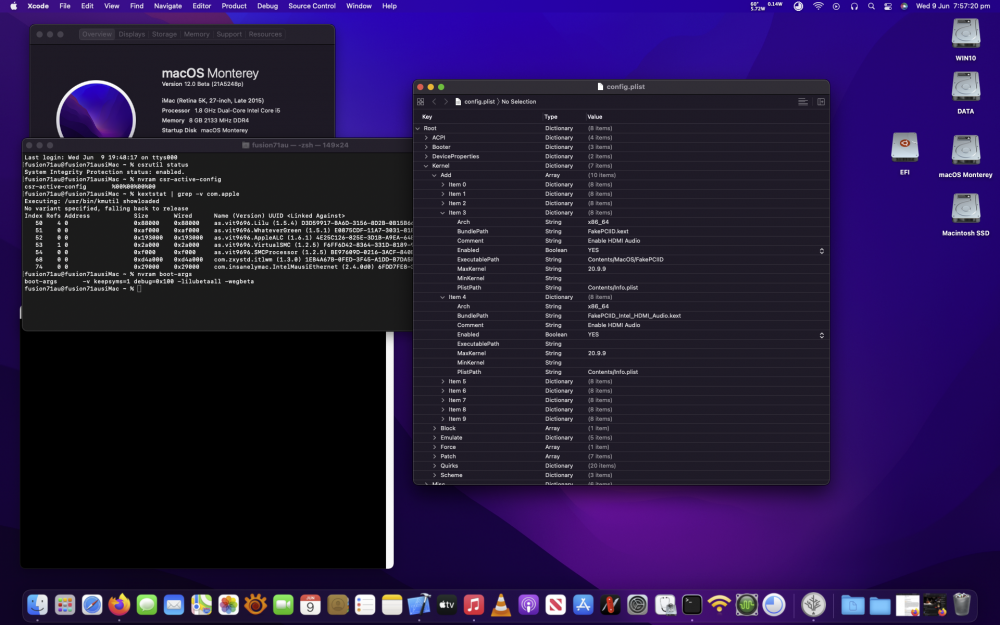Open Messages from the dock
This screenshot has height=625, width=1000.
click(x=147, y=605)
